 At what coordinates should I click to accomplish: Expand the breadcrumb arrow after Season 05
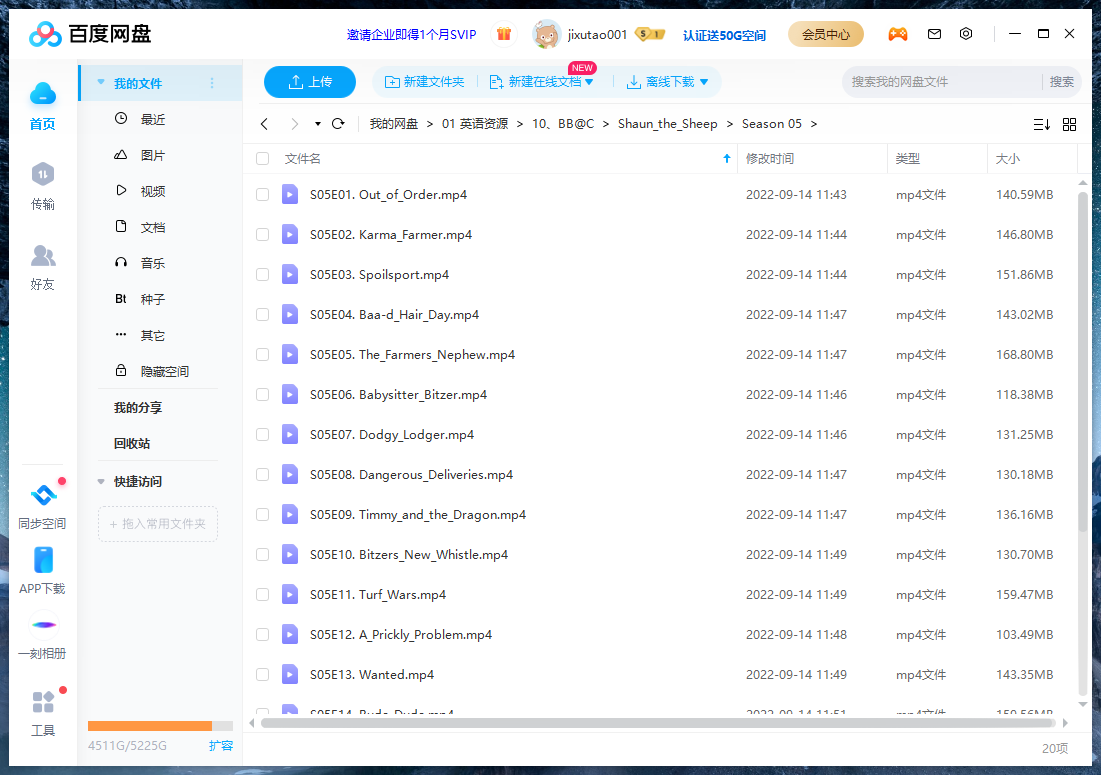coord(814,124)
